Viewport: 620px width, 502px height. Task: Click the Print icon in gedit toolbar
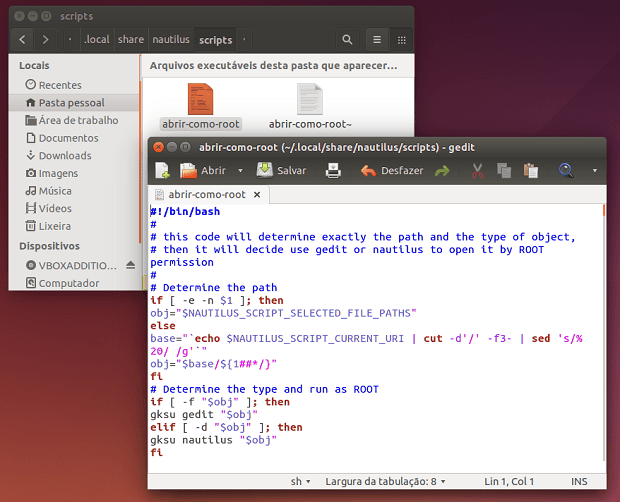[333, 171]
